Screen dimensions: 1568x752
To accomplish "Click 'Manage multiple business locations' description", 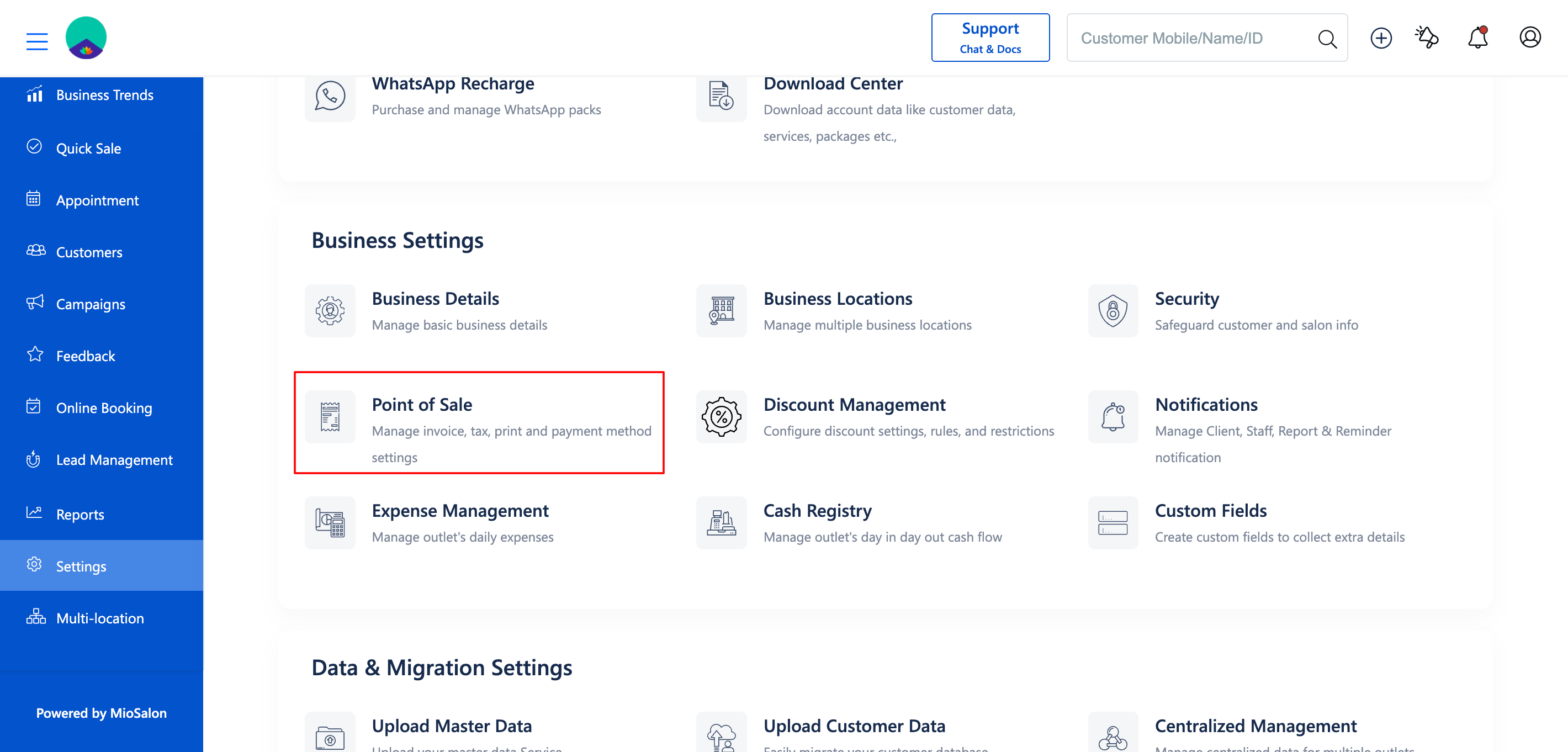I will point(867,325).
